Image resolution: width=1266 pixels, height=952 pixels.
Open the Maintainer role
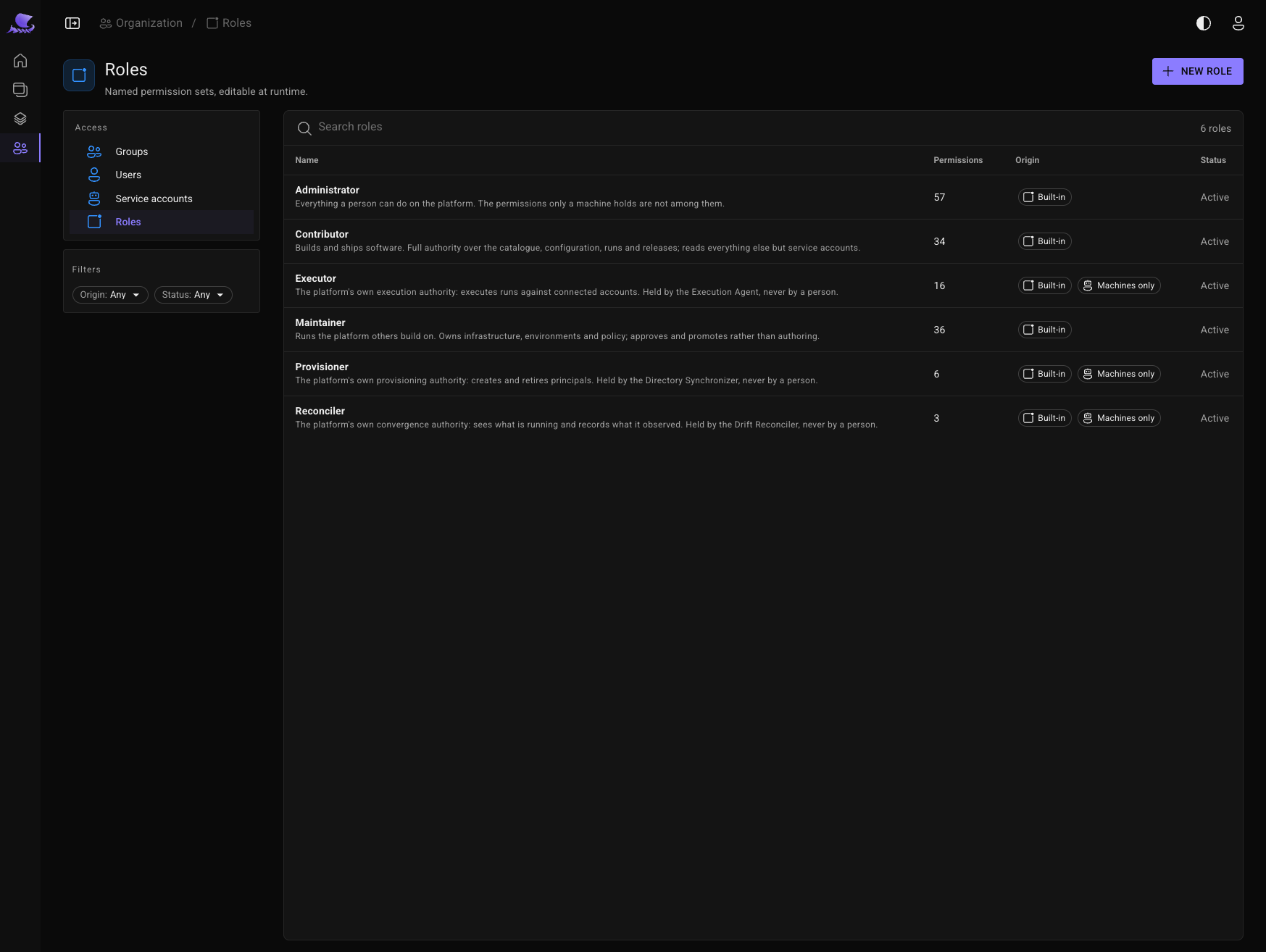[x=763, y=330]
